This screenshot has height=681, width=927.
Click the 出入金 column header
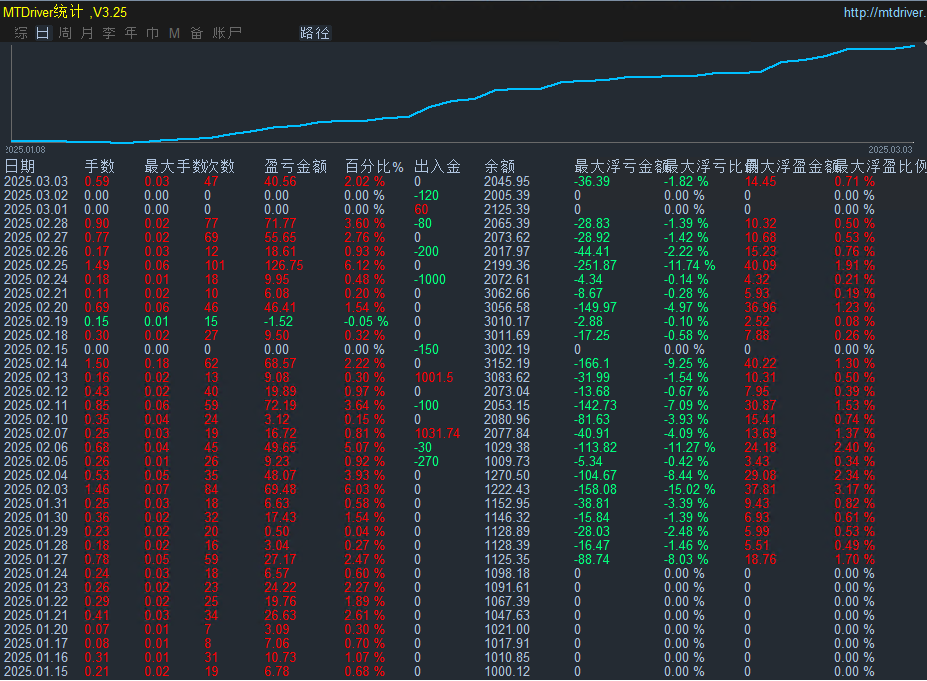pyautogui.click(x=437, y=166)
